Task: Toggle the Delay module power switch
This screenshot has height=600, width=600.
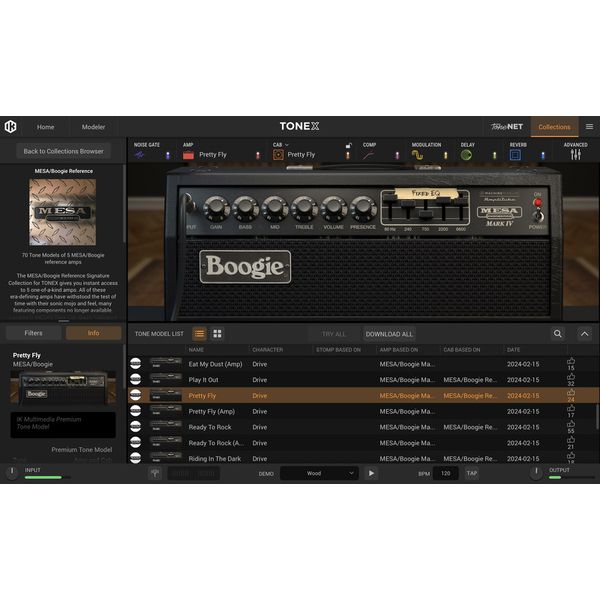Action: point(494,155)
